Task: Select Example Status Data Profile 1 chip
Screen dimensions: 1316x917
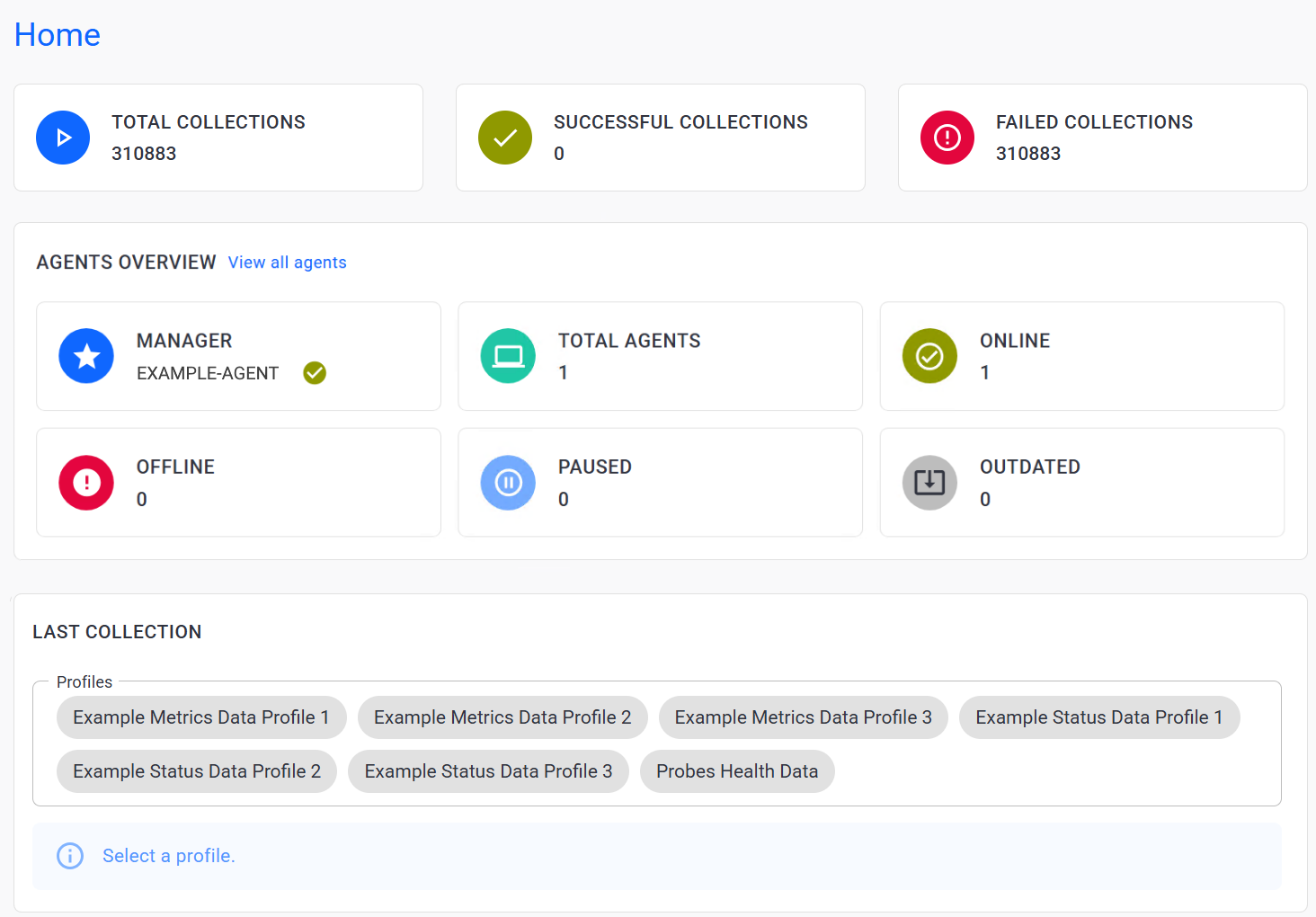Action: pos(1099,717)
